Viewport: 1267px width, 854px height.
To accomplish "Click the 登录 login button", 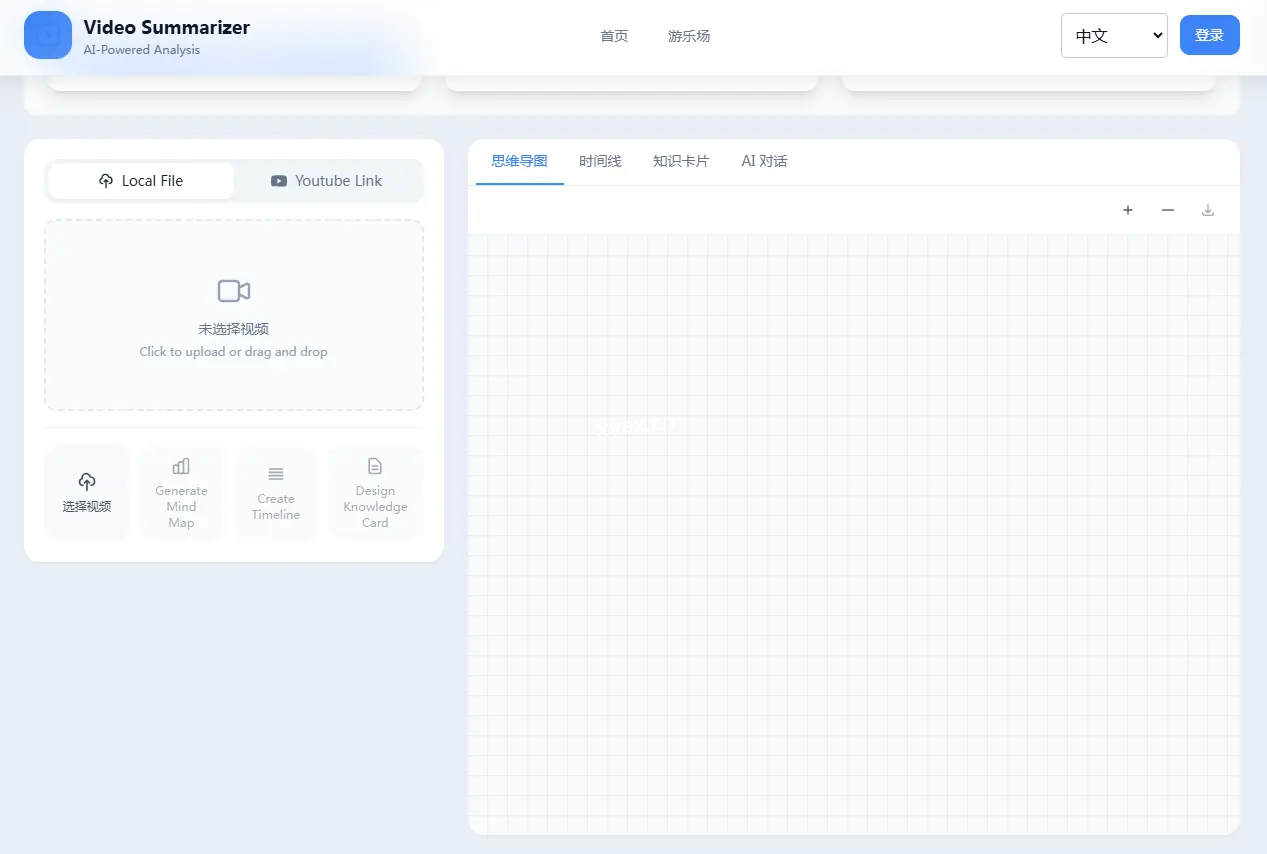I will [1209, 35].
